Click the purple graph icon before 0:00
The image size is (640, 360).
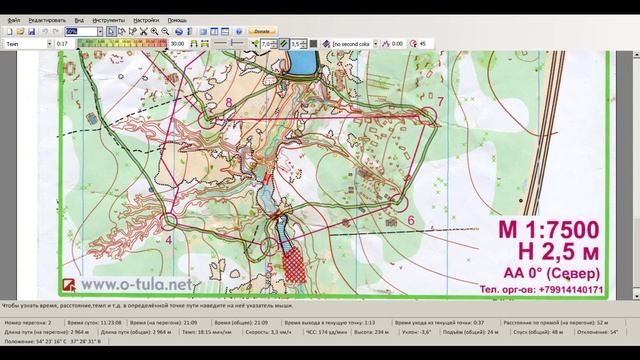(x=386, y=44)
